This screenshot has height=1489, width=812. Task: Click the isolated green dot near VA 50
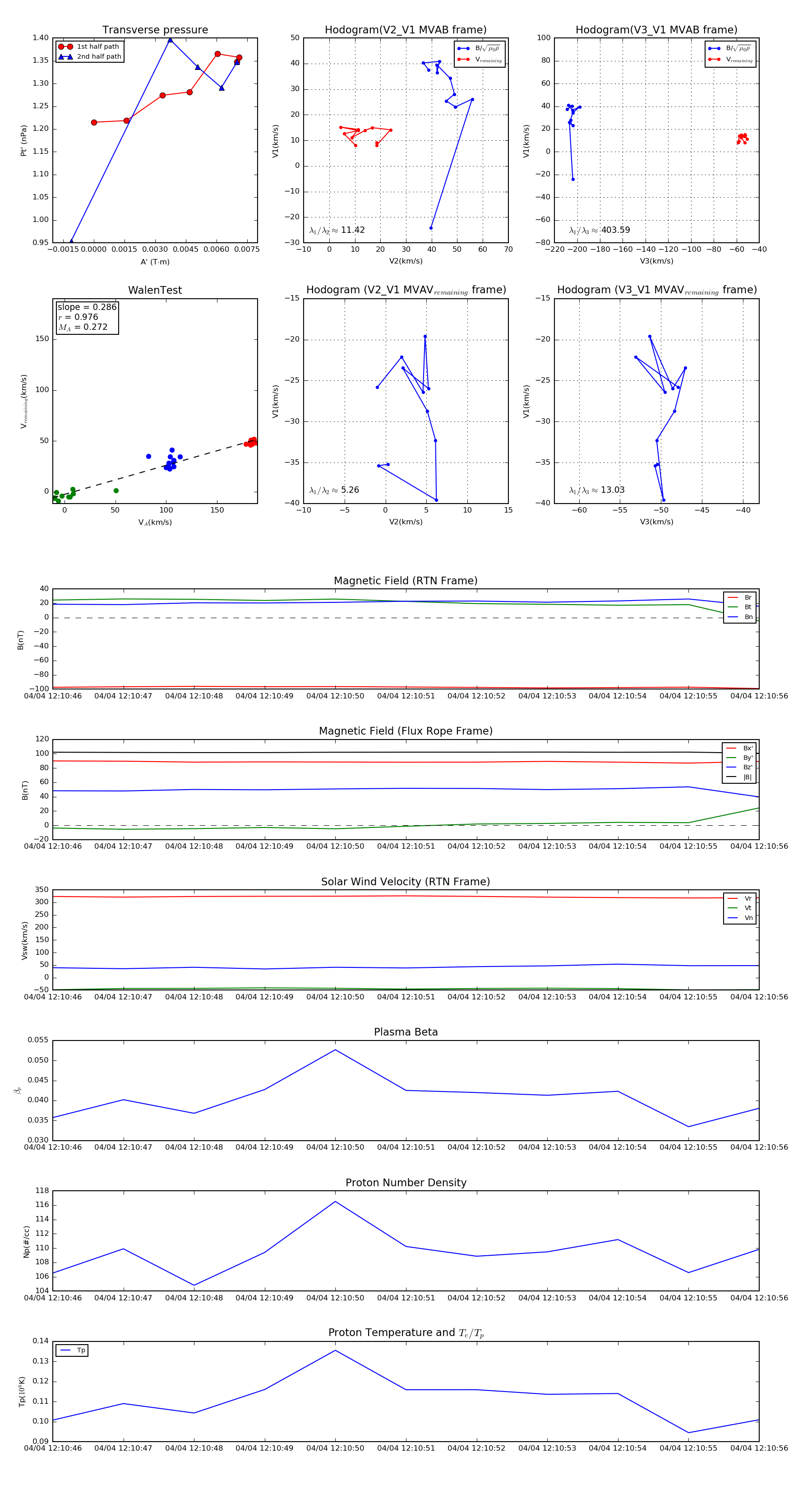pyautogui.click(x=116, y=491)
